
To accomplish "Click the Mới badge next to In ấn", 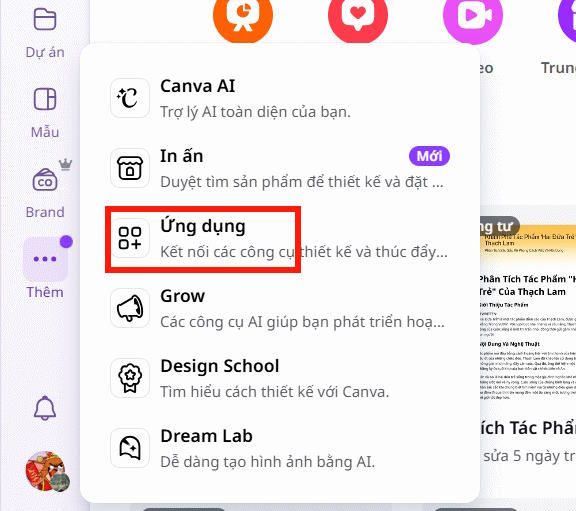I will pyautogui.click(x=429, y=156).
